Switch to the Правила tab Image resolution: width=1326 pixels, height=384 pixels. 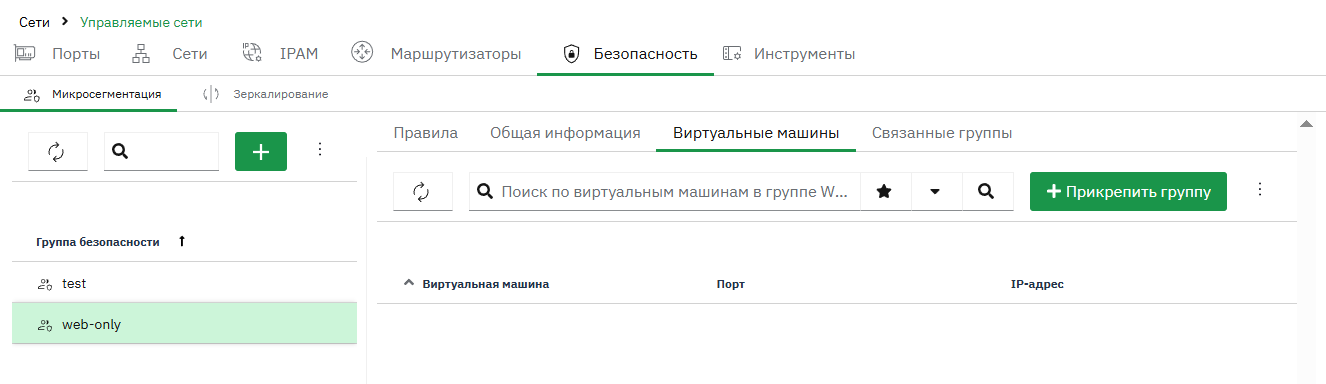[426, 133]
